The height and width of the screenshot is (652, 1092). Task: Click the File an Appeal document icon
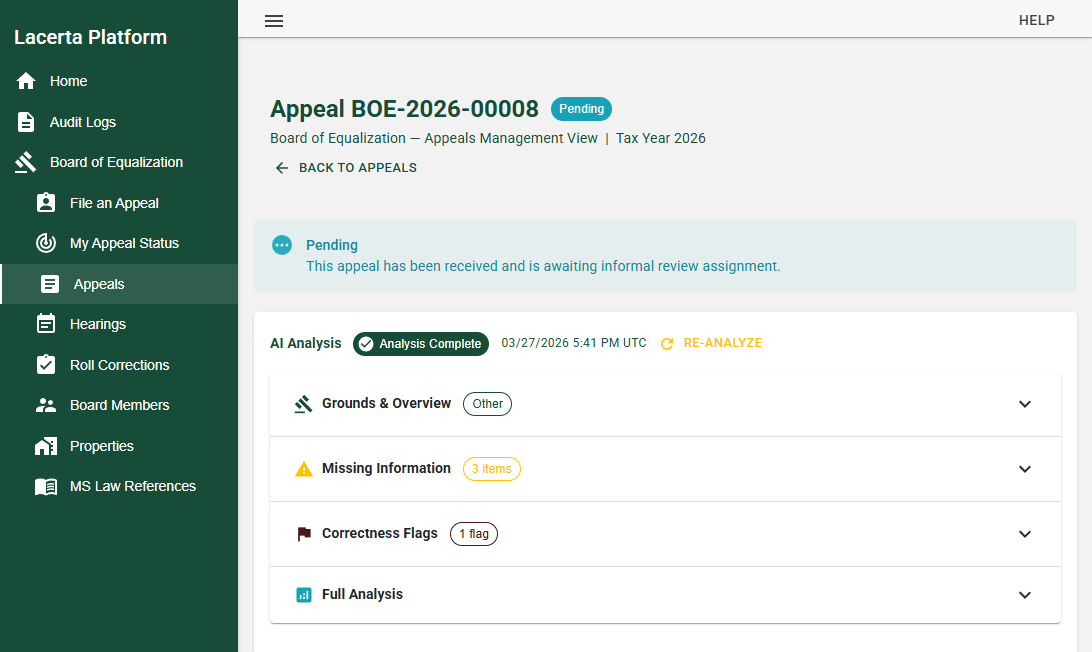click(x=46, y=202)
